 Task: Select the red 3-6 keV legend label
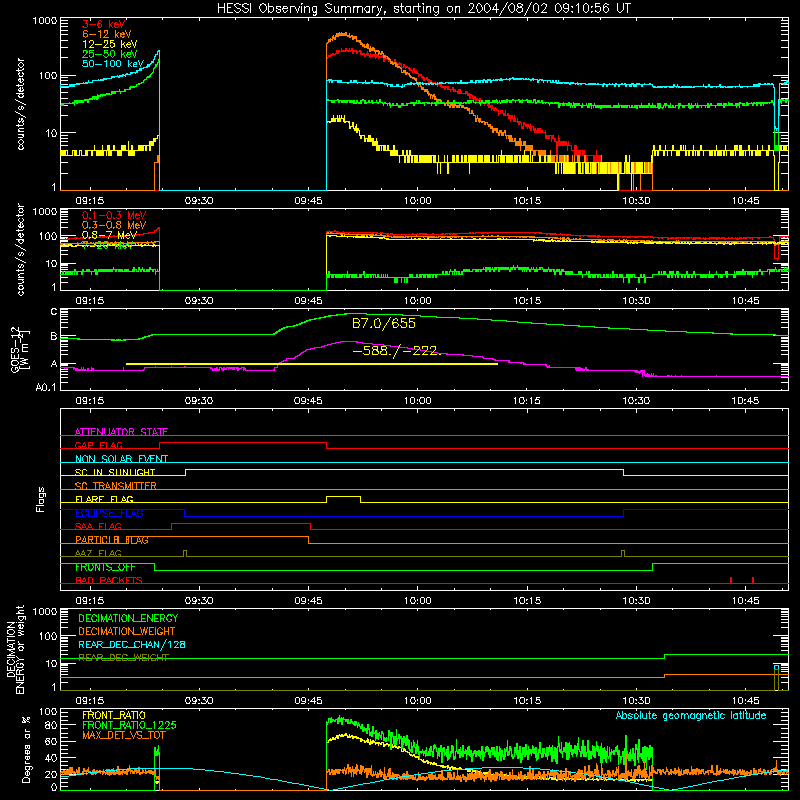pyautogui.click(x=103, y=24)
